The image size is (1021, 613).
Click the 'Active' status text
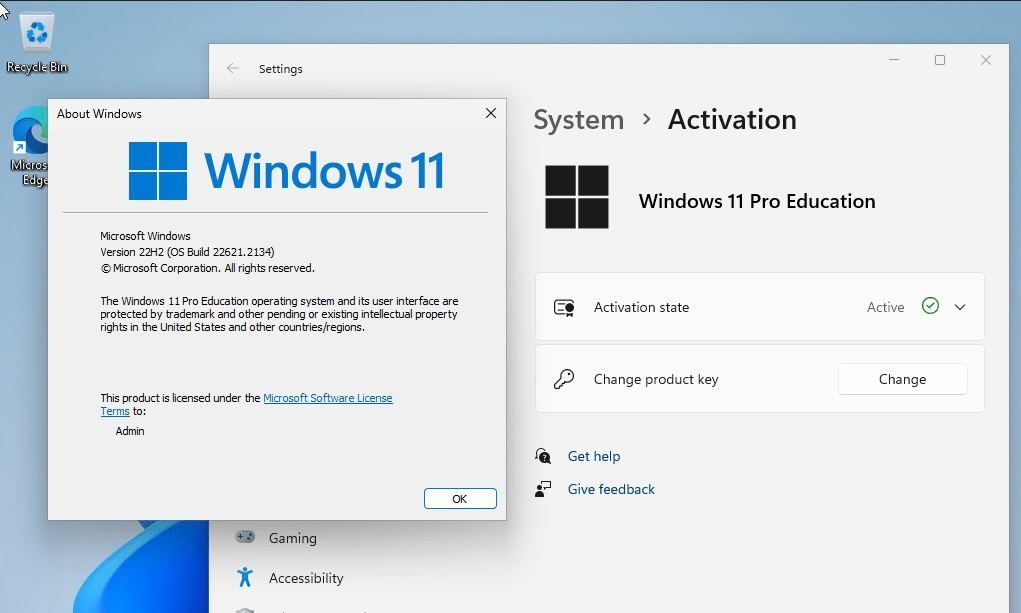886,307
